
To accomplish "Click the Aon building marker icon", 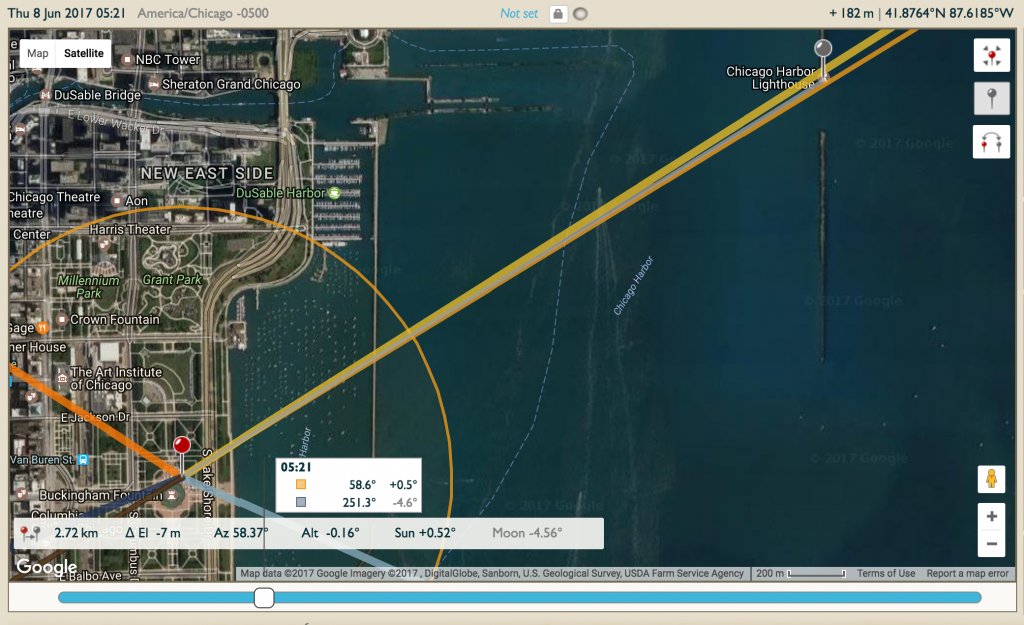I will (x=117, y=200).
